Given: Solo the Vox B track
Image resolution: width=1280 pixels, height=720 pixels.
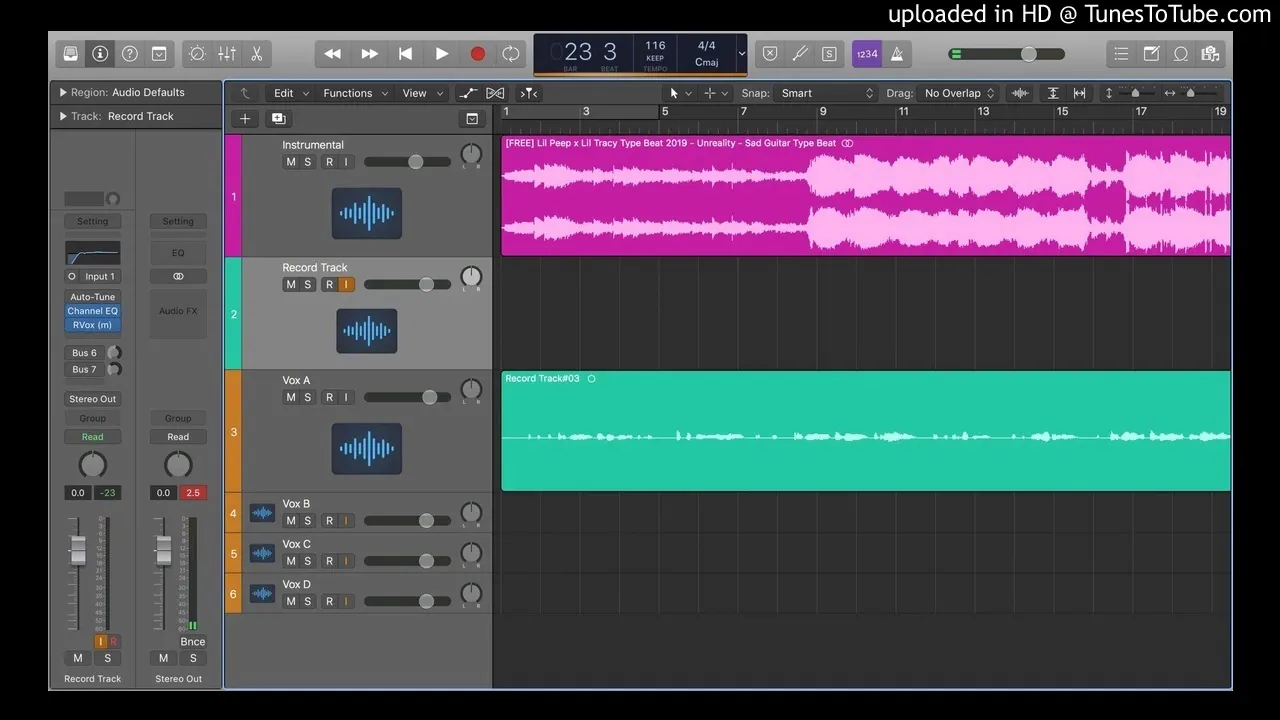Looking at the screenshot, I should click(x=308, y=521).
